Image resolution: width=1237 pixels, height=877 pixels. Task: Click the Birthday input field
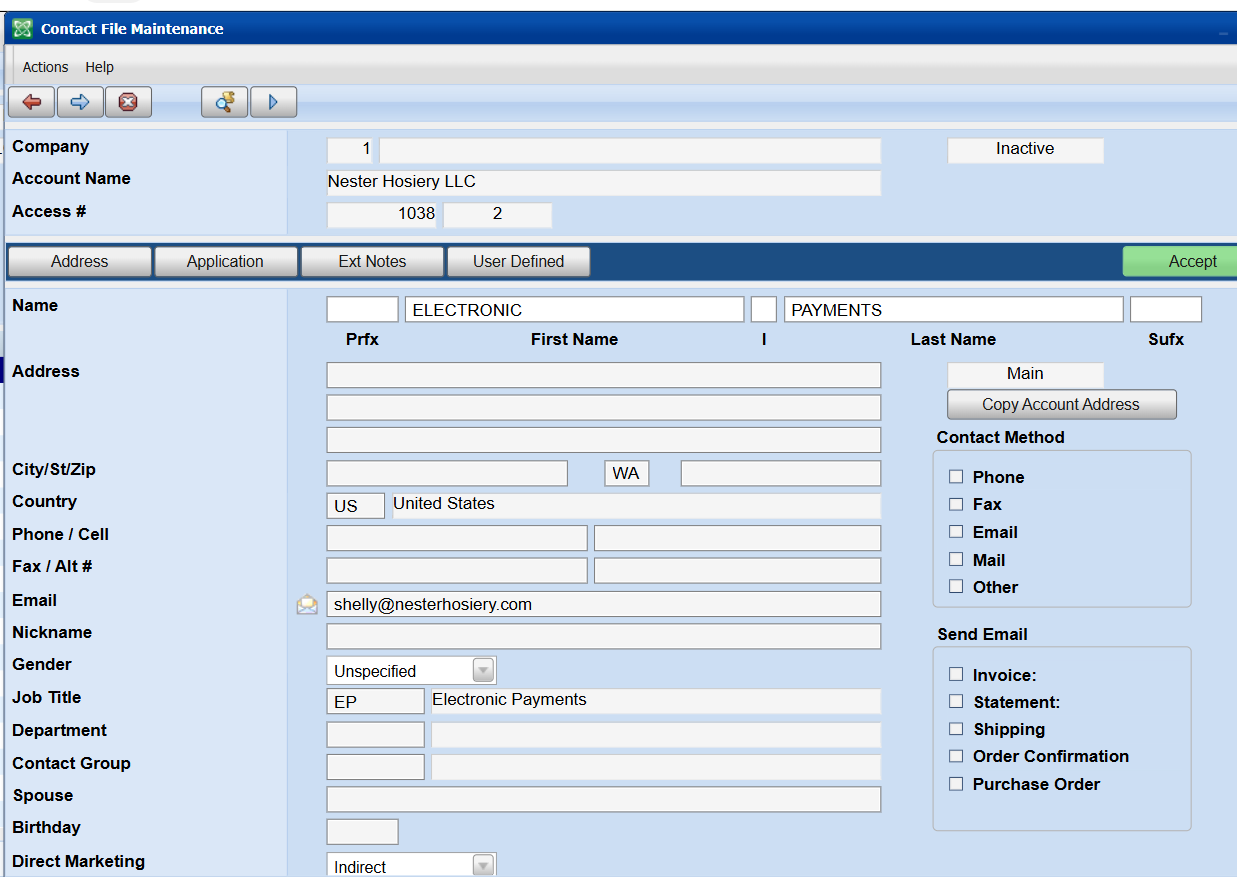point(362,832)
